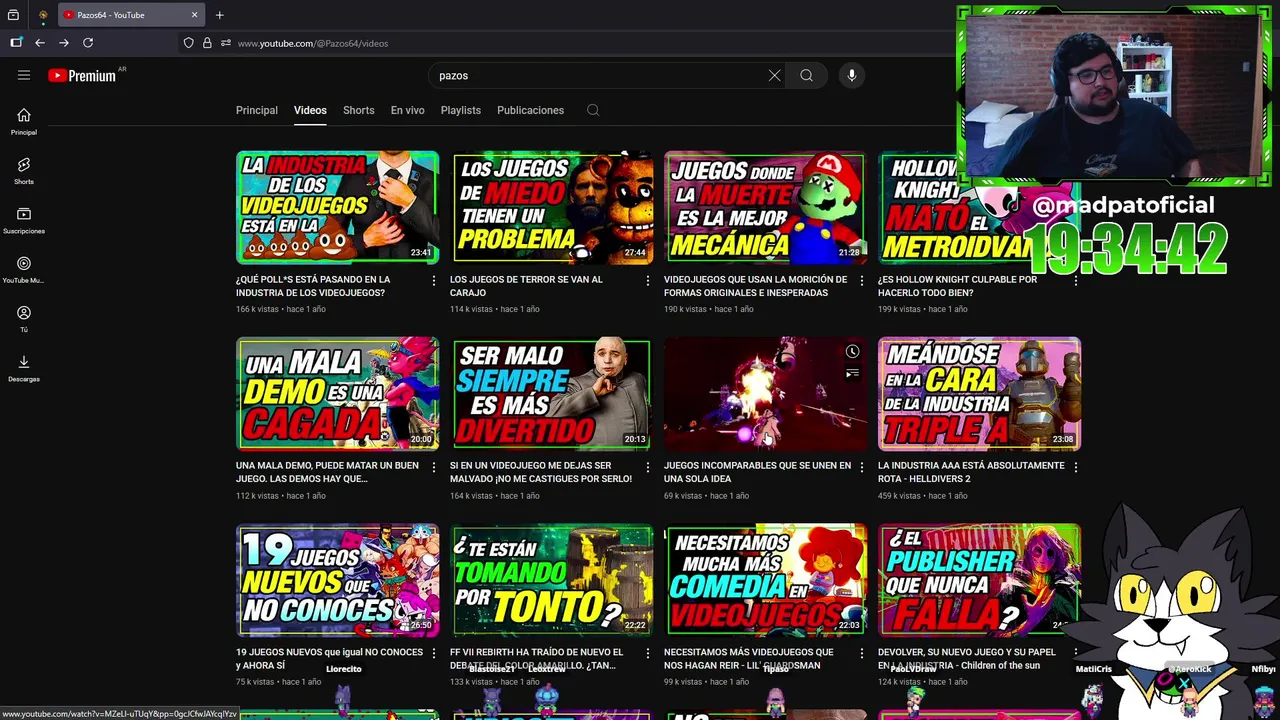This screenshot has width=1280, height=720.
Task: Open title Los juegos de terror se van
Action: 526,286
